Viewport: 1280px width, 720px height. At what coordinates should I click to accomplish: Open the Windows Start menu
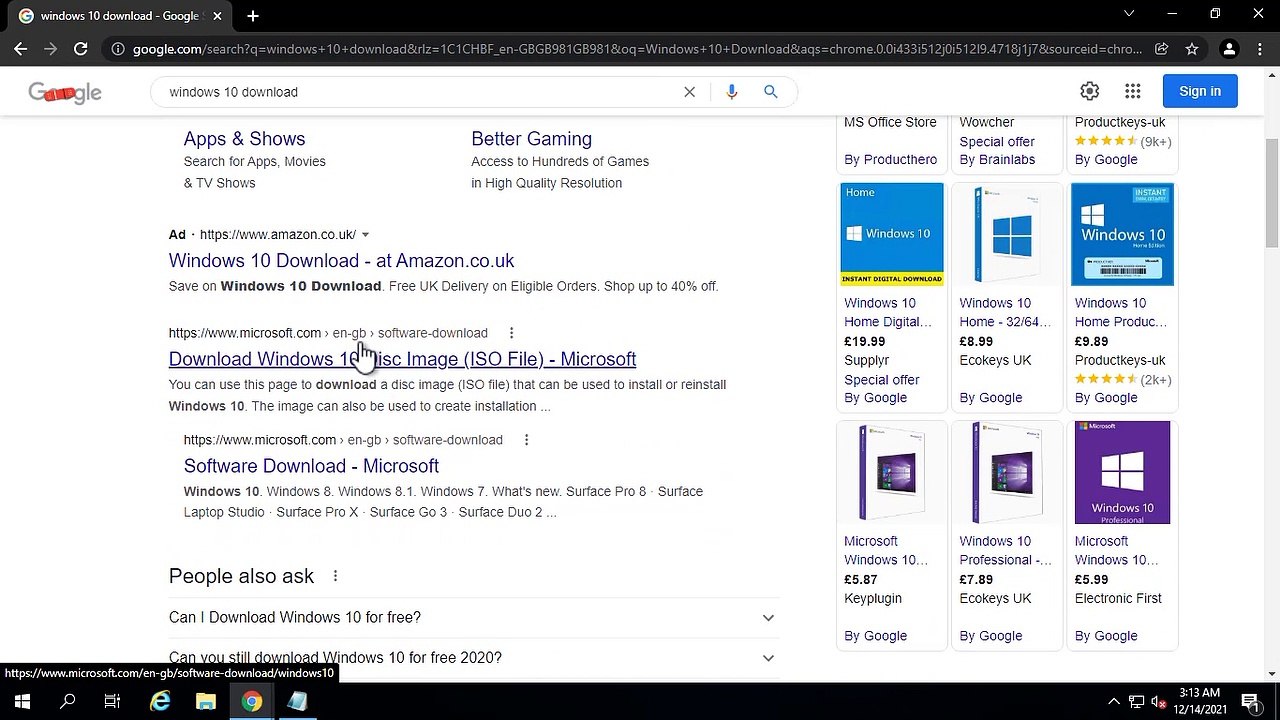click(22, 701)
